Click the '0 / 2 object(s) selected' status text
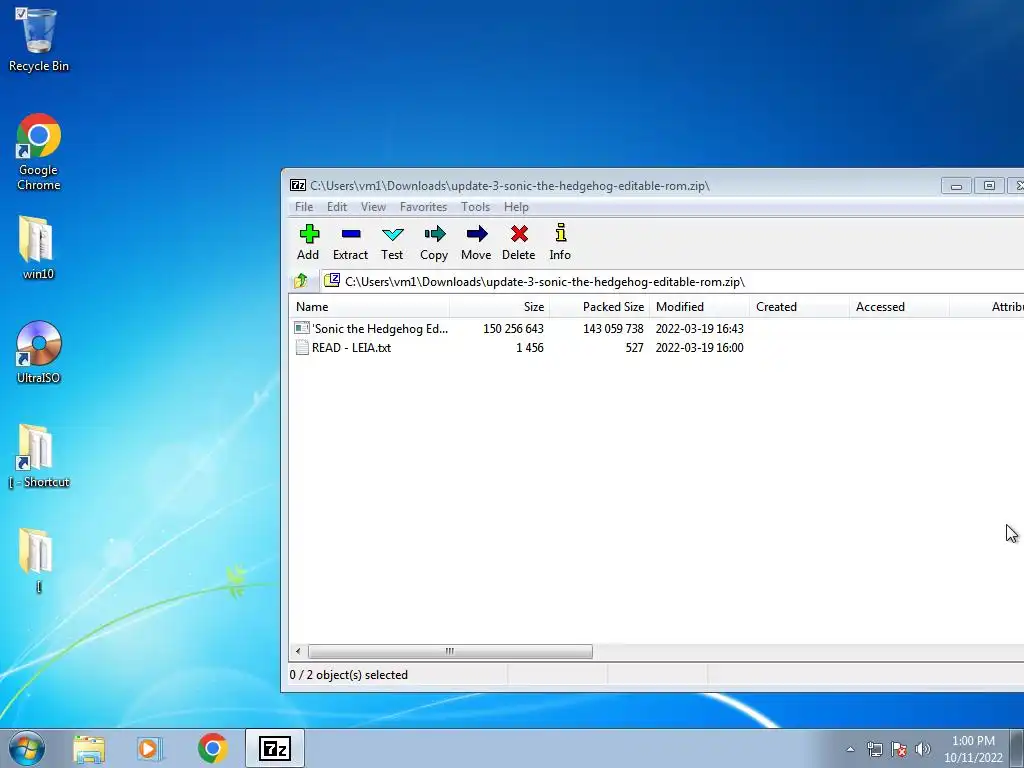Image resolution: width=1024 pixels, height=768 pixels. [349, 675]
